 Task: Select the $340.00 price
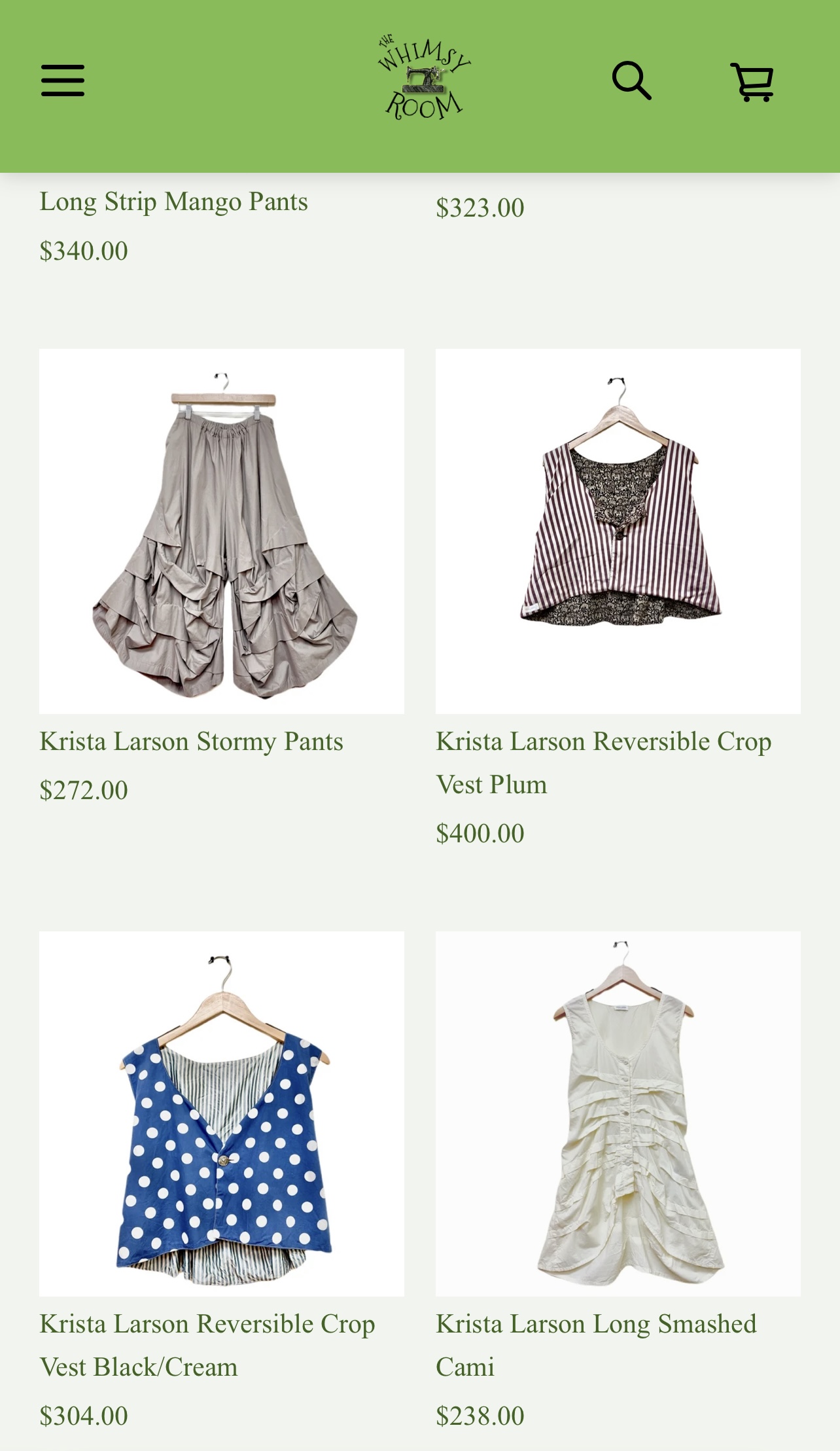click(x=84, y=251)
